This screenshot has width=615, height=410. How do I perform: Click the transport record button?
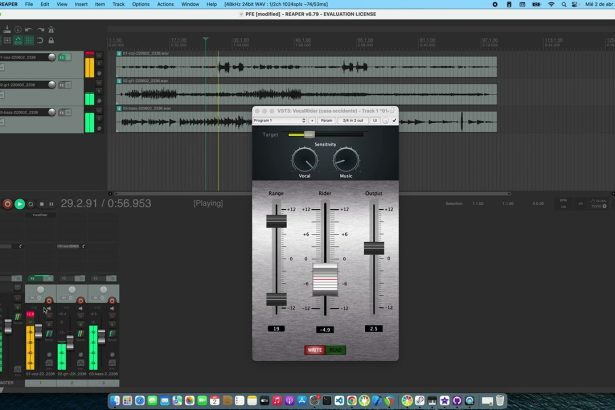[x=7, y=203]
